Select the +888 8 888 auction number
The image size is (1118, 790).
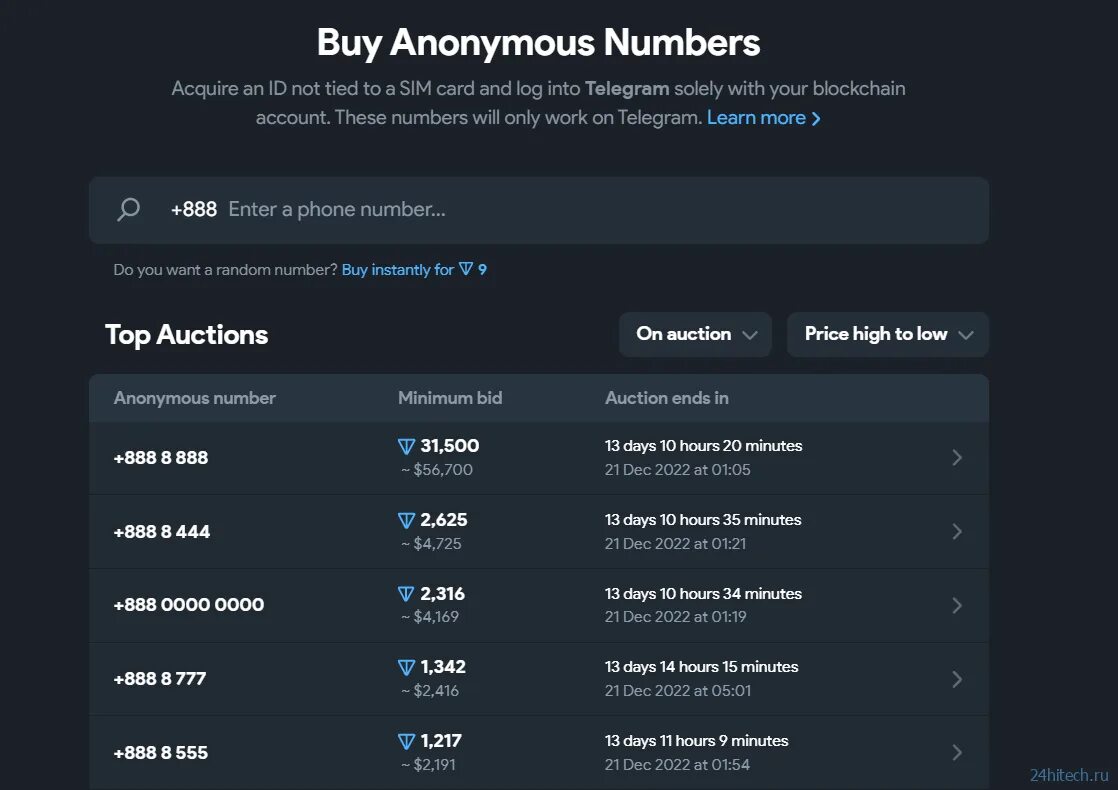[161, 458]
